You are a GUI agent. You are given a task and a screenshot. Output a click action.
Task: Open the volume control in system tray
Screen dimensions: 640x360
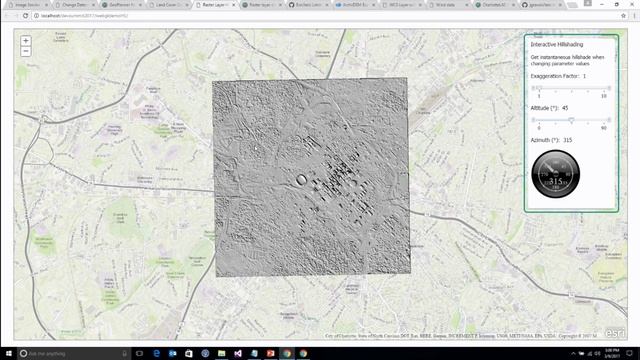coord(598,353)
